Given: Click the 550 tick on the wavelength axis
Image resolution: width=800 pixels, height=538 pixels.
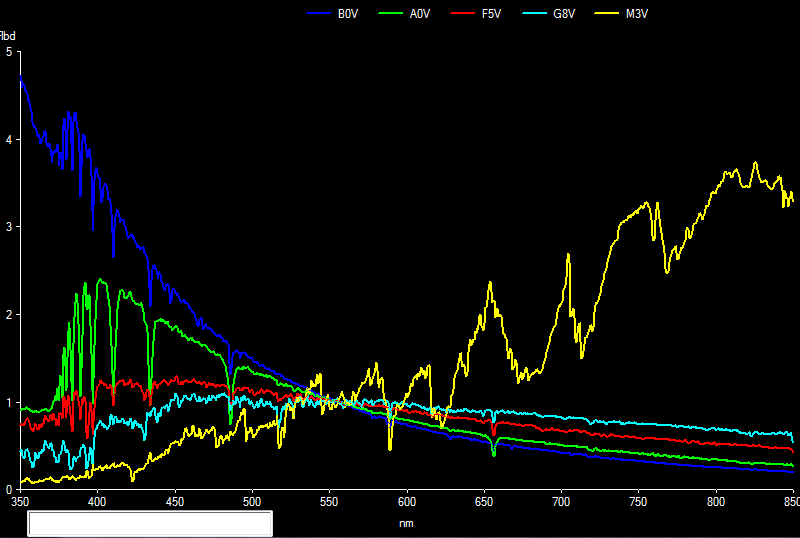Looking at the screenshot, I should coord(329,502).
